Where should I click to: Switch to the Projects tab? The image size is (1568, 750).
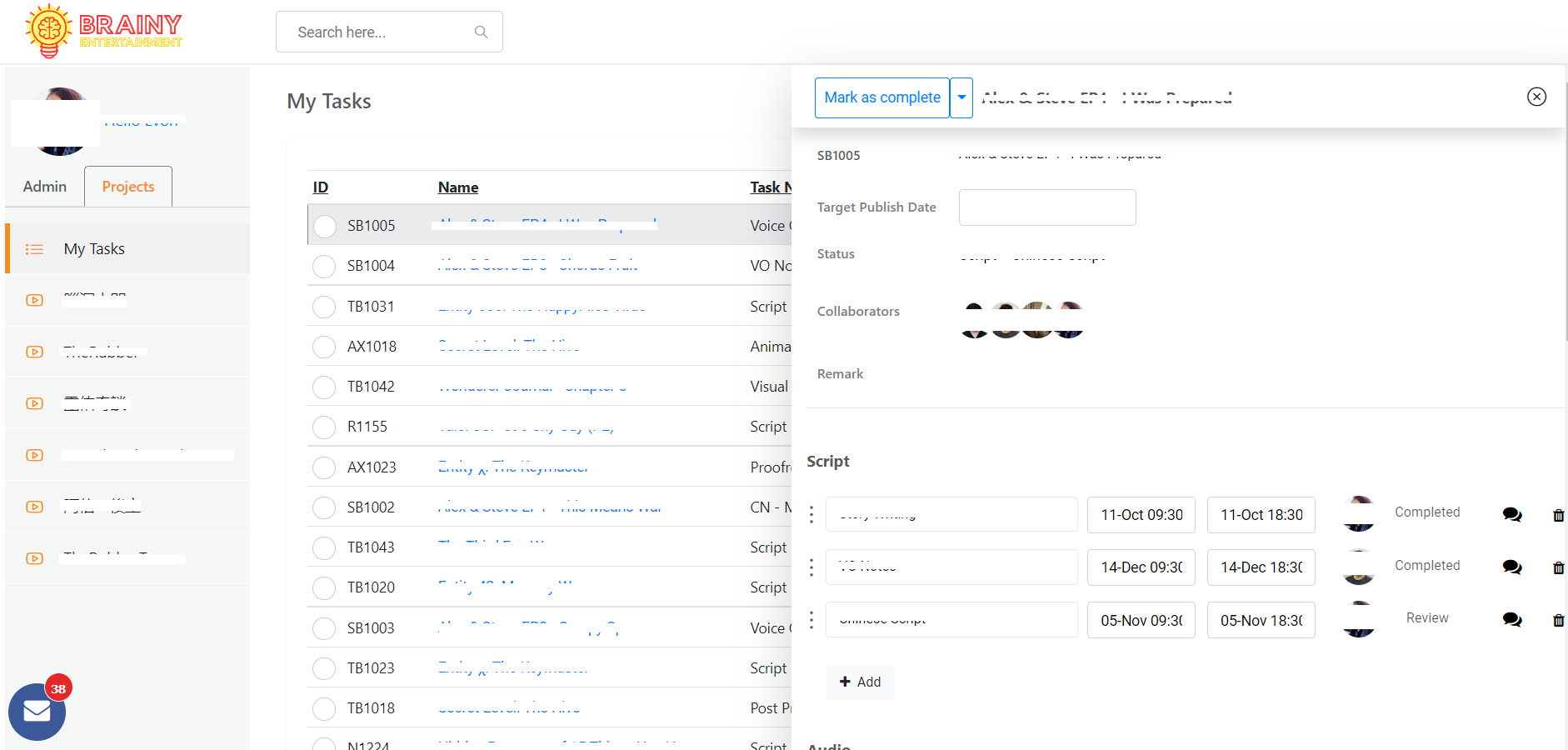[128, 187]
